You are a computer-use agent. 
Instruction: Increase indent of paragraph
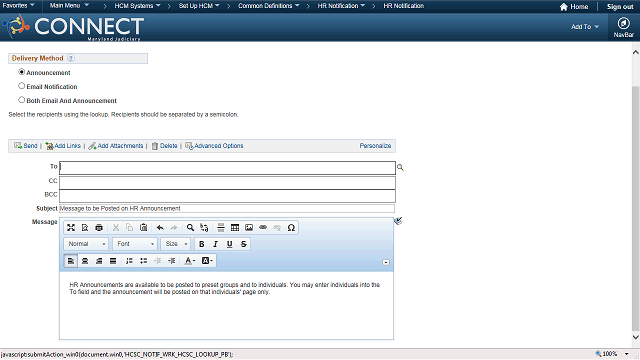point(172,261)
